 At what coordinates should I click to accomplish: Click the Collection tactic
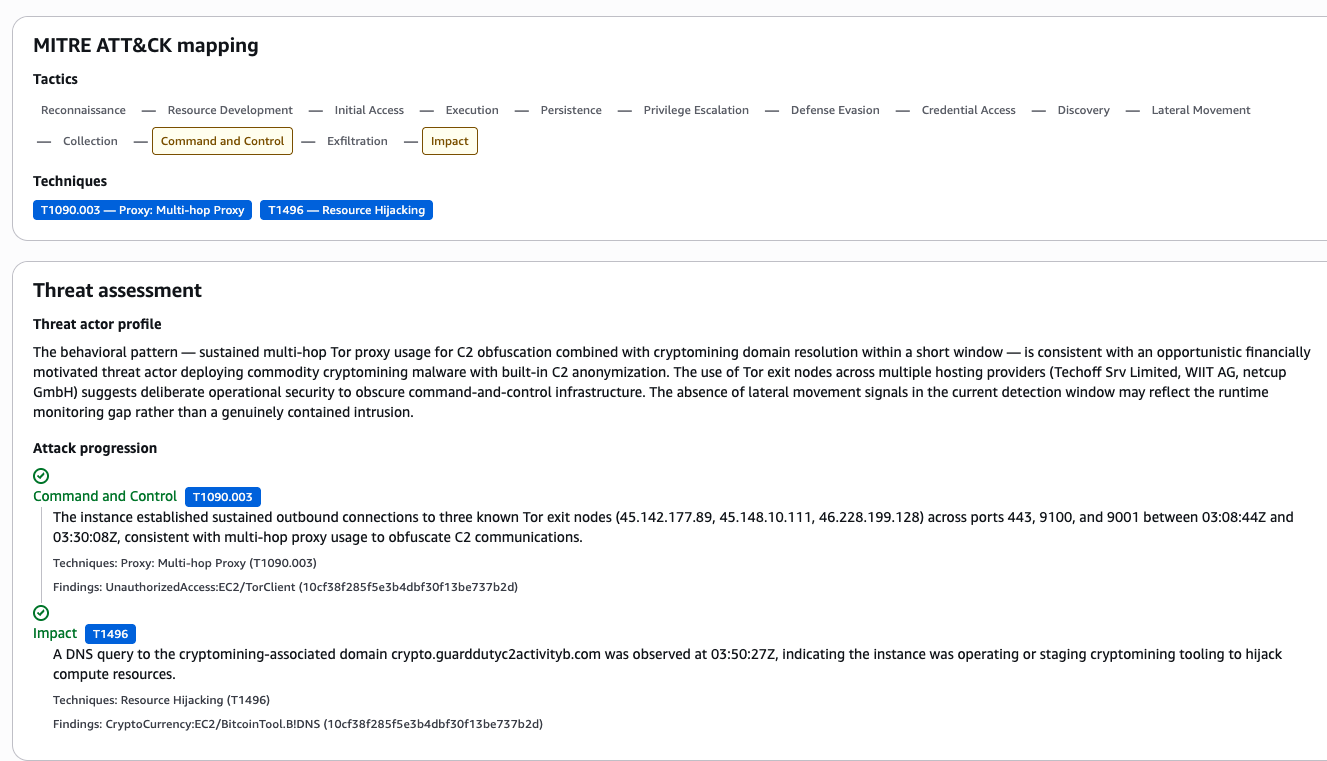tap(90, 141)
